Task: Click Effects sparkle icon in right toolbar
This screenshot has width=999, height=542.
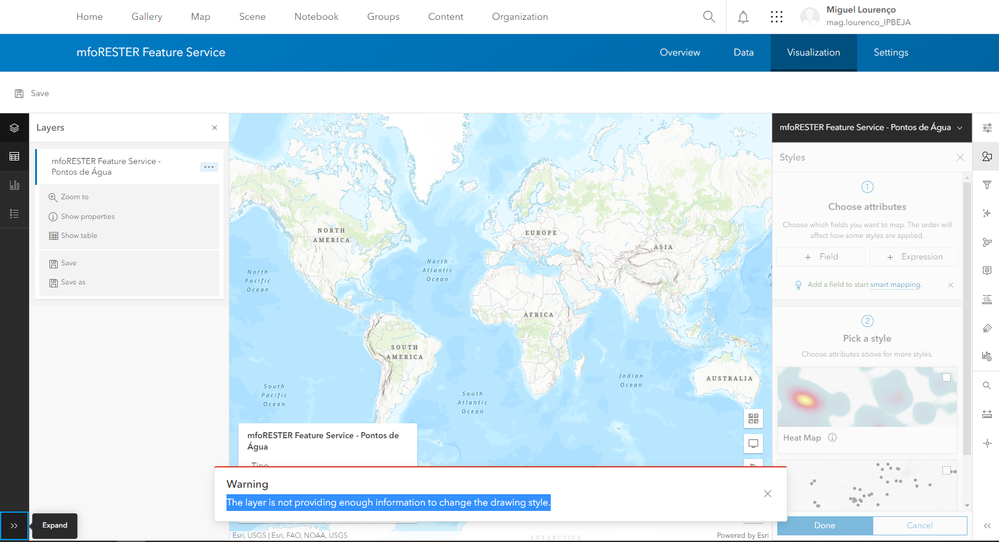Action: click(x=987, y=213)
